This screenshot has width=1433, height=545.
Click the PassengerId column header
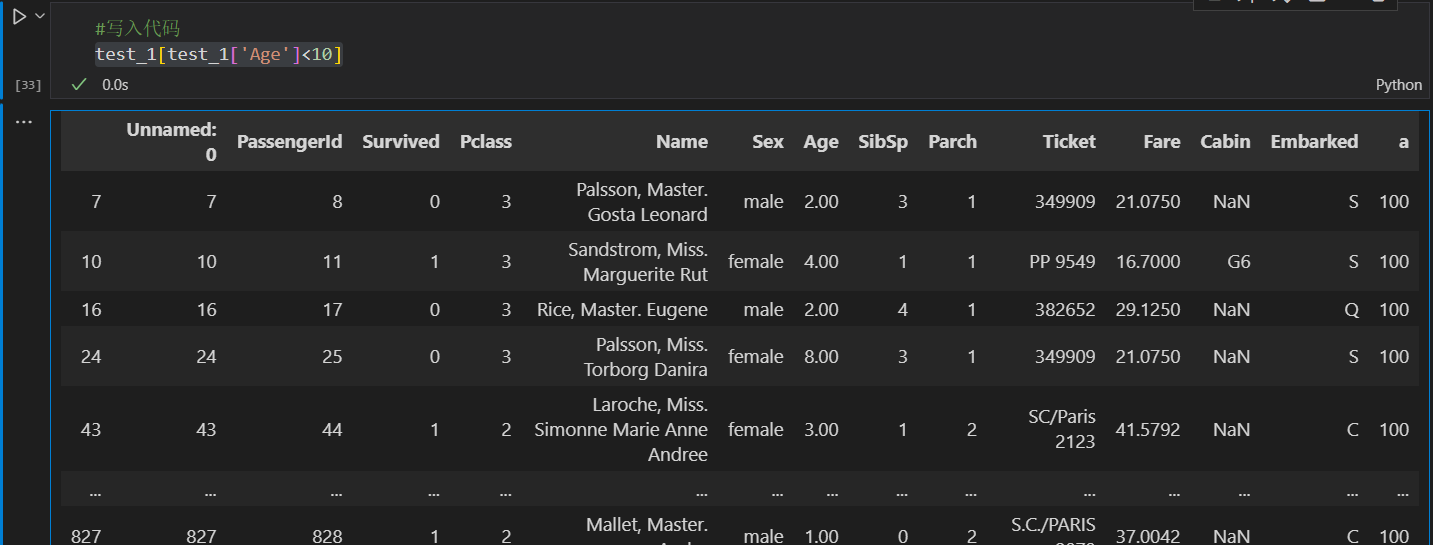(289, 142)
